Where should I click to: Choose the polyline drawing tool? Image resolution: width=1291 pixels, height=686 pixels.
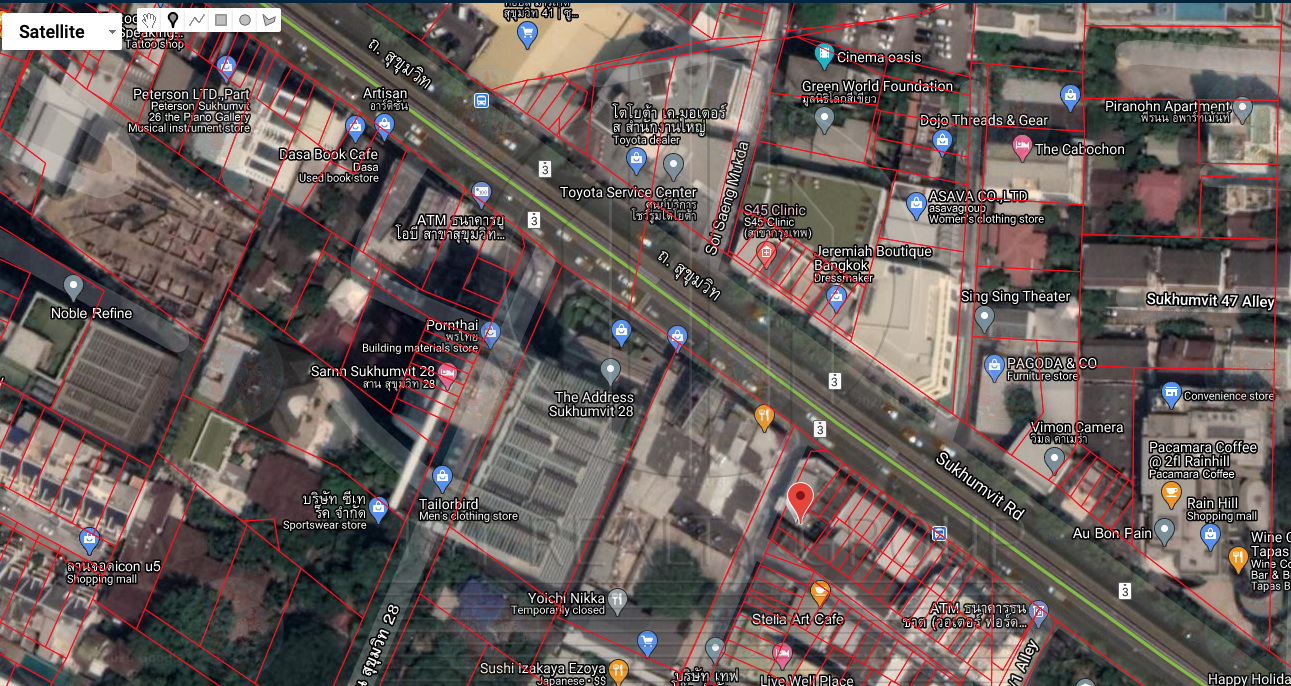click(197, 20)
